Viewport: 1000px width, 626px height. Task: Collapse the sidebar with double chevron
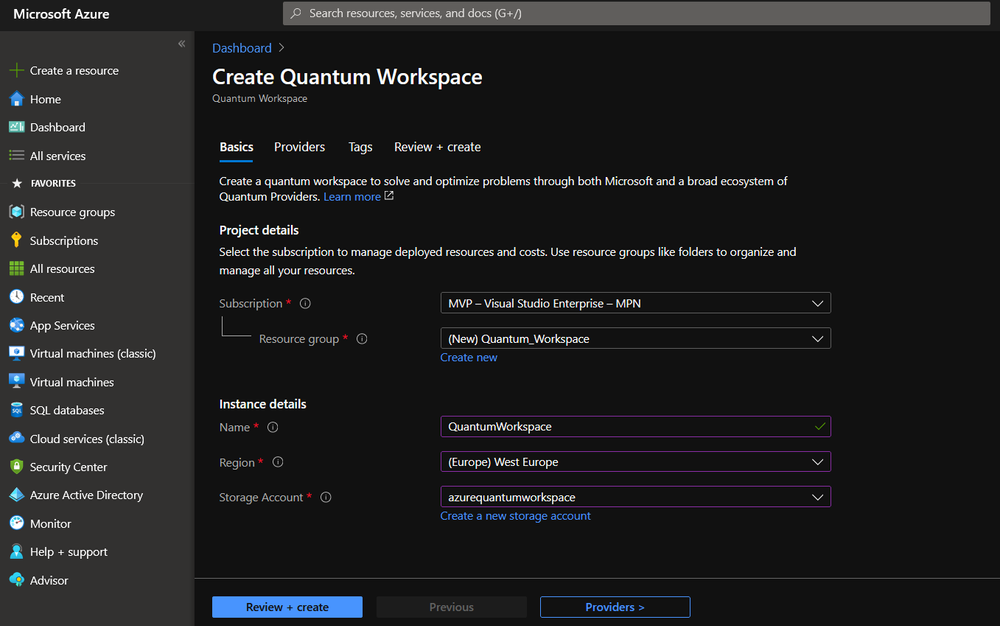coord(182,43)
